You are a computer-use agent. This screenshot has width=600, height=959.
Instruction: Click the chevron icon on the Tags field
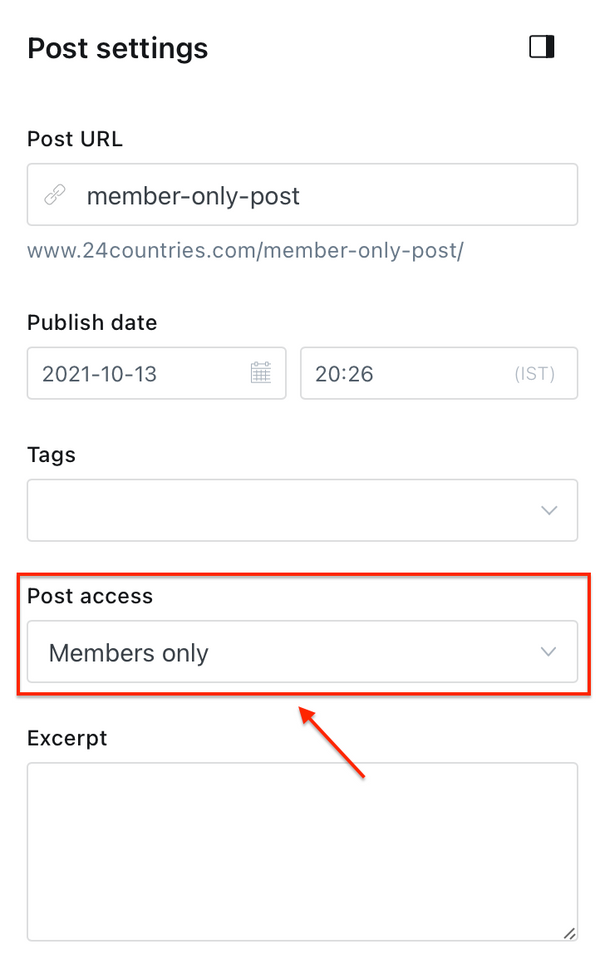pyautogui.click(x=549, y=510)
